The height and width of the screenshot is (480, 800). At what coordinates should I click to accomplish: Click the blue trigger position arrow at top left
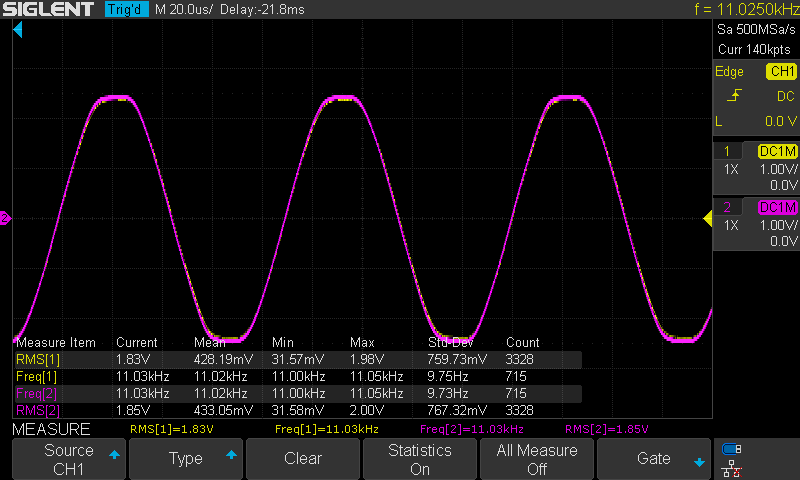(x=18, y=30)
